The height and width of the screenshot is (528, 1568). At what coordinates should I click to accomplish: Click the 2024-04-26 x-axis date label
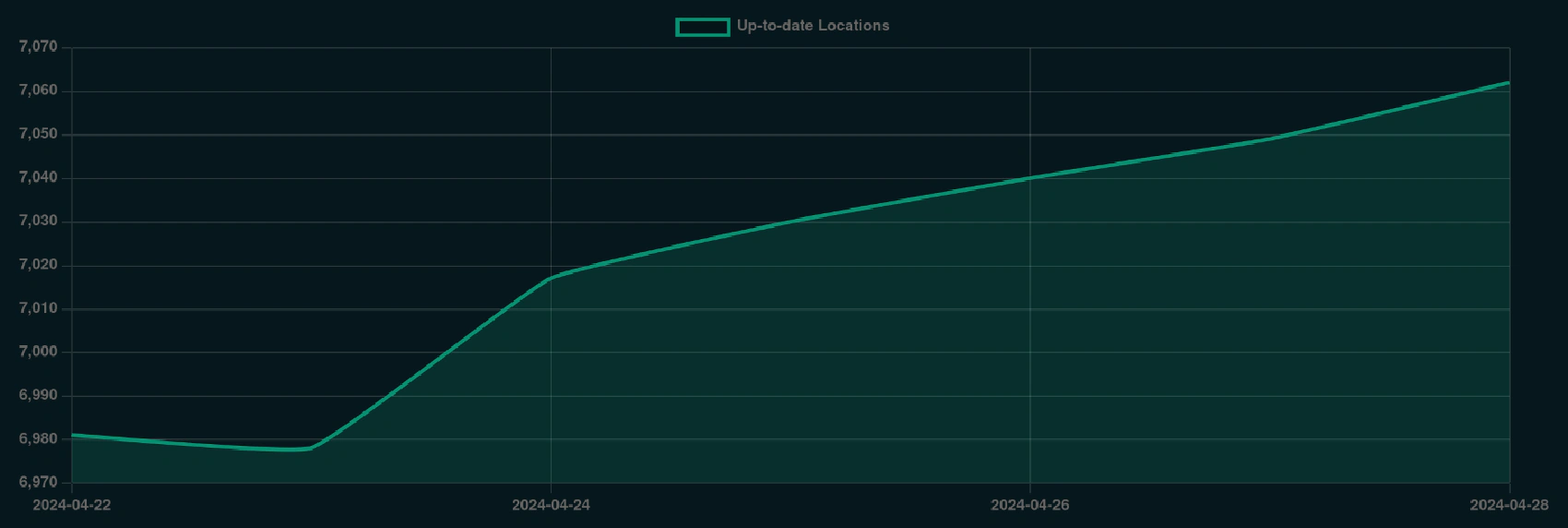pos(1029,505)
